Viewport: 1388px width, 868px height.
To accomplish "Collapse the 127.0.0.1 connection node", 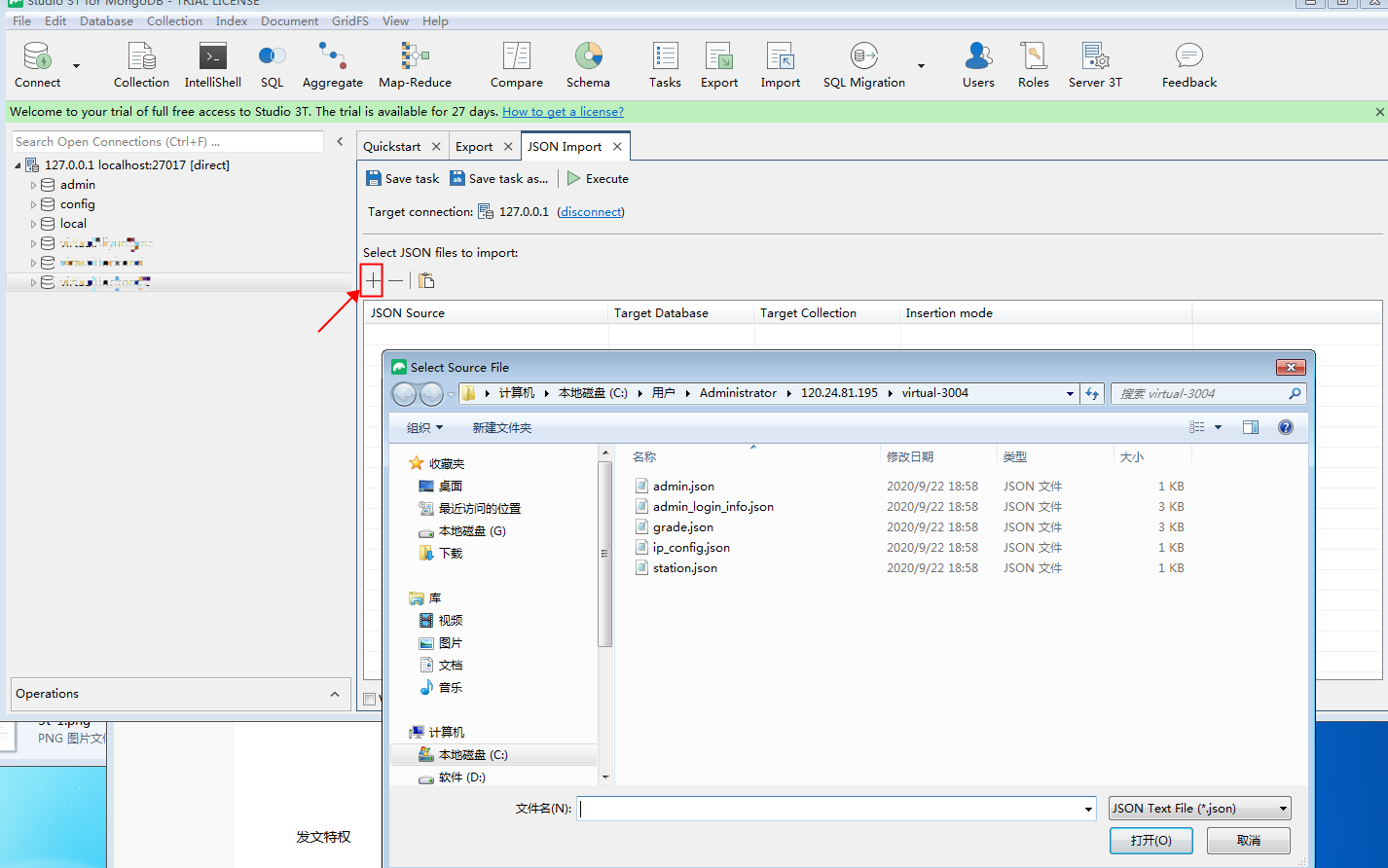I will [18, 165].
